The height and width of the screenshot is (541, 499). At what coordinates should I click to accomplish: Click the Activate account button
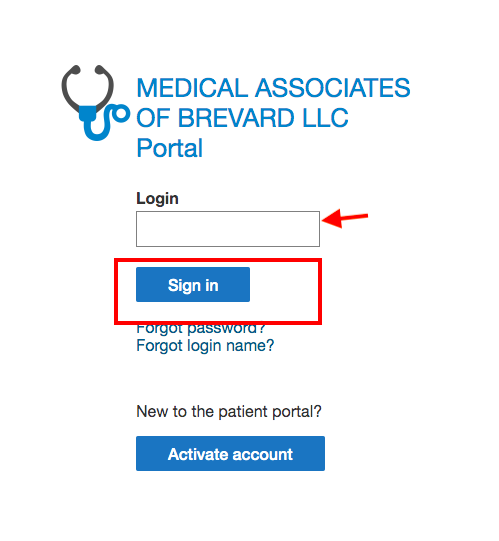click(x=230, y=453)
